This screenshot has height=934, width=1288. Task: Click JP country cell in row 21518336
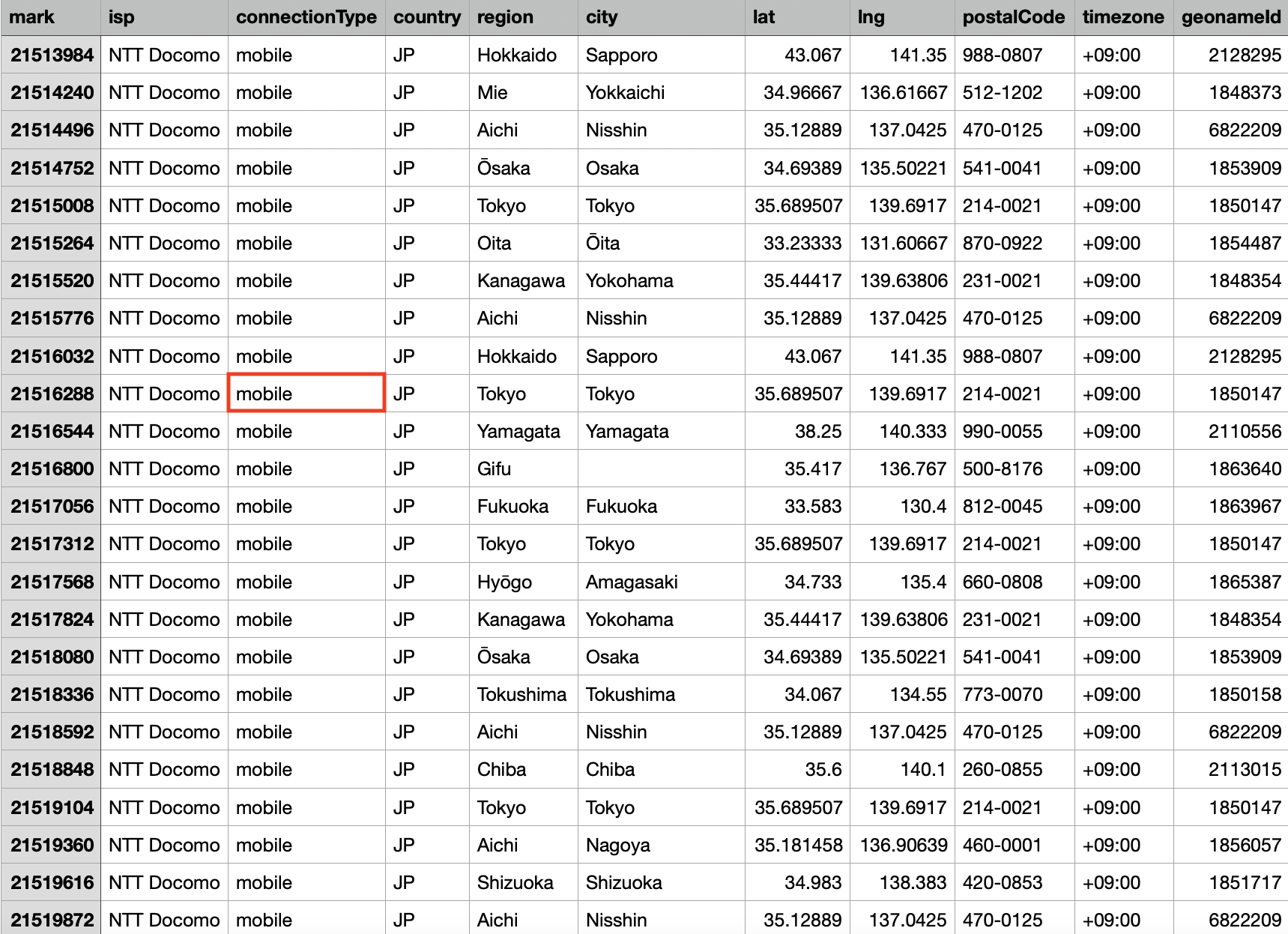pos(427,694)
